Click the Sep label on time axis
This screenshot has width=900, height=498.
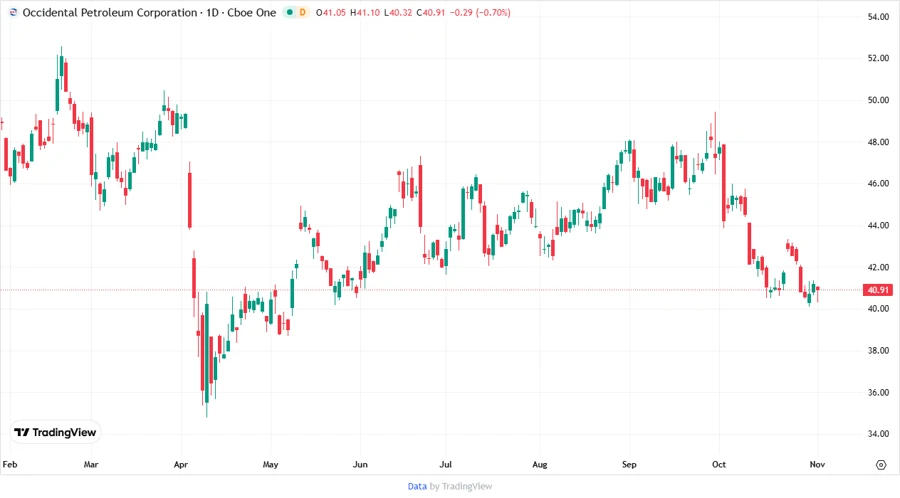629,464
